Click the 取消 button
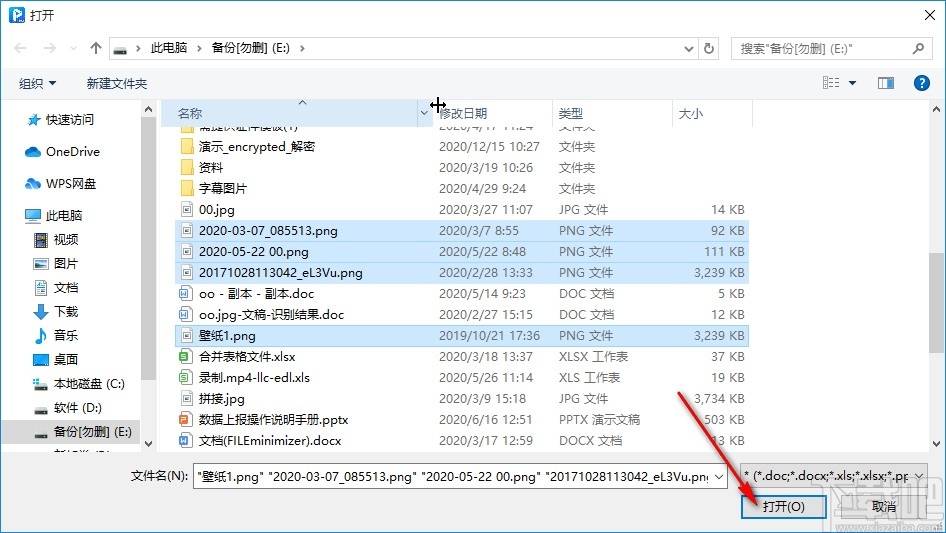 pyautogui.click(x=884, y=506)
